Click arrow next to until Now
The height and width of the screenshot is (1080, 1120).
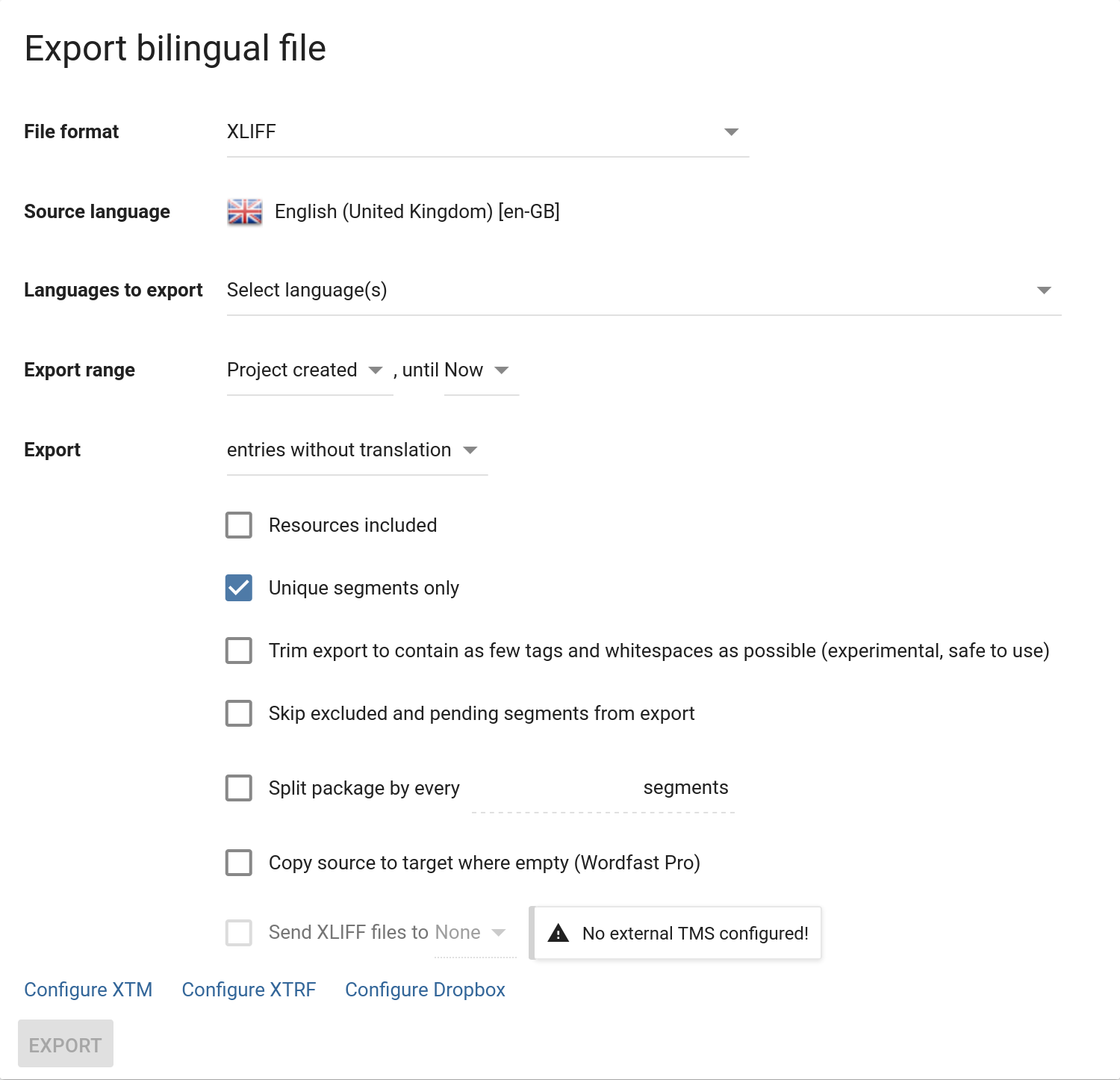click(502, 370)
